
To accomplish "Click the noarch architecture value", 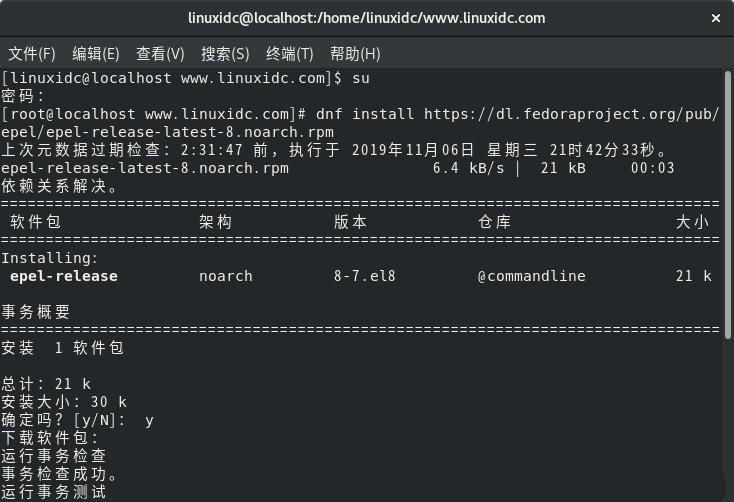I will [x=226, y=276].
